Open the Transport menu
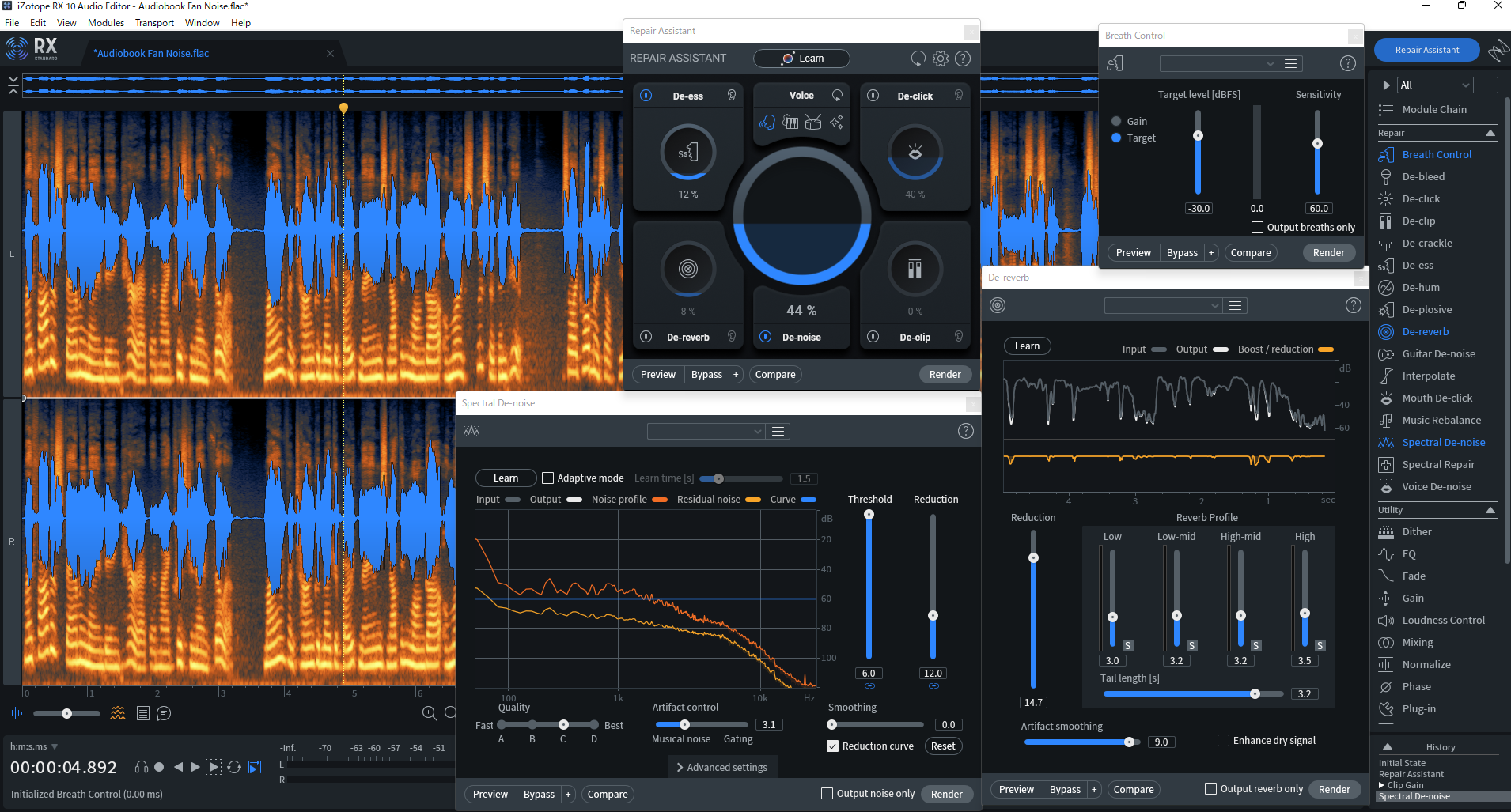1511x812 pixels. [x=154, y=23]
